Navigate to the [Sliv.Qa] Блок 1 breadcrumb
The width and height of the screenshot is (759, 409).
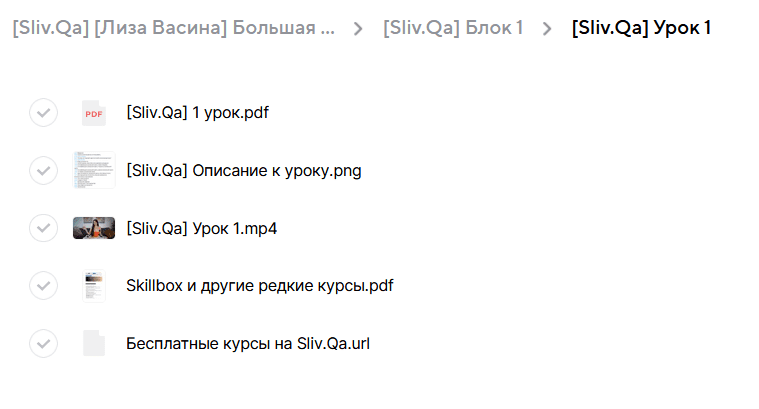[452, 29]
